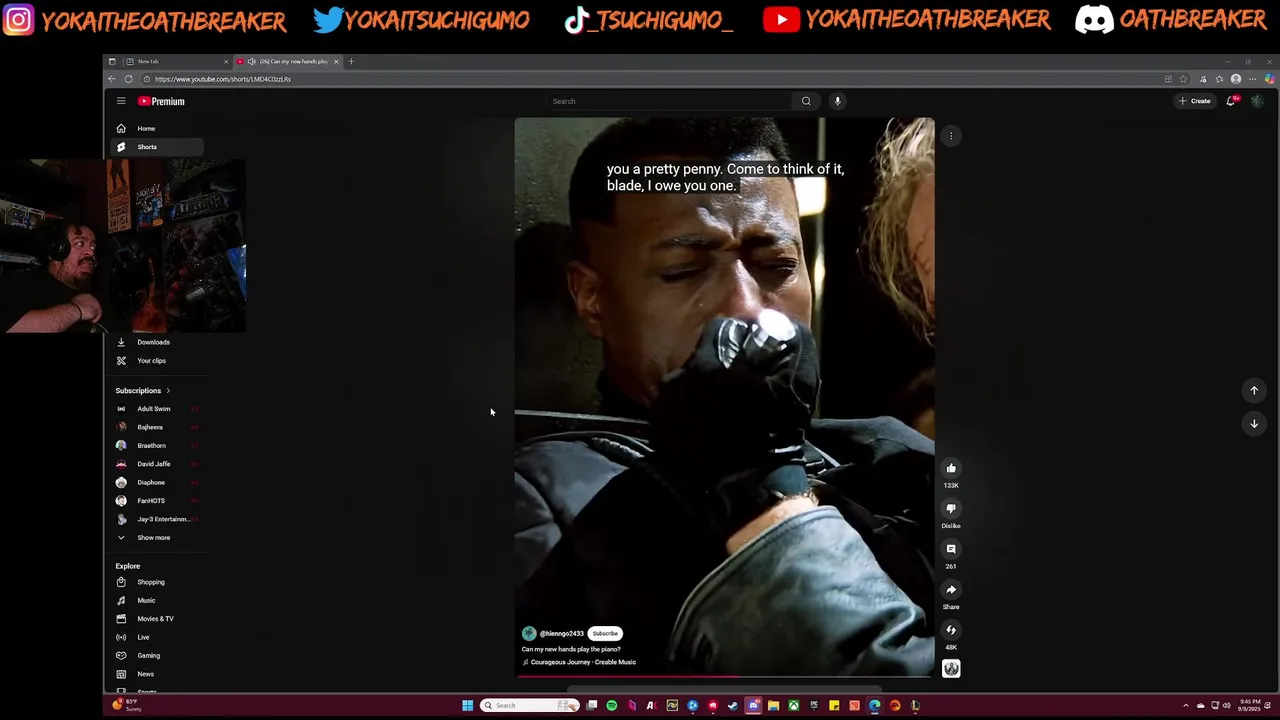Open the @hienngo2433 channel
Viewport: 1280px width, 720px height.
coord(562,633)
